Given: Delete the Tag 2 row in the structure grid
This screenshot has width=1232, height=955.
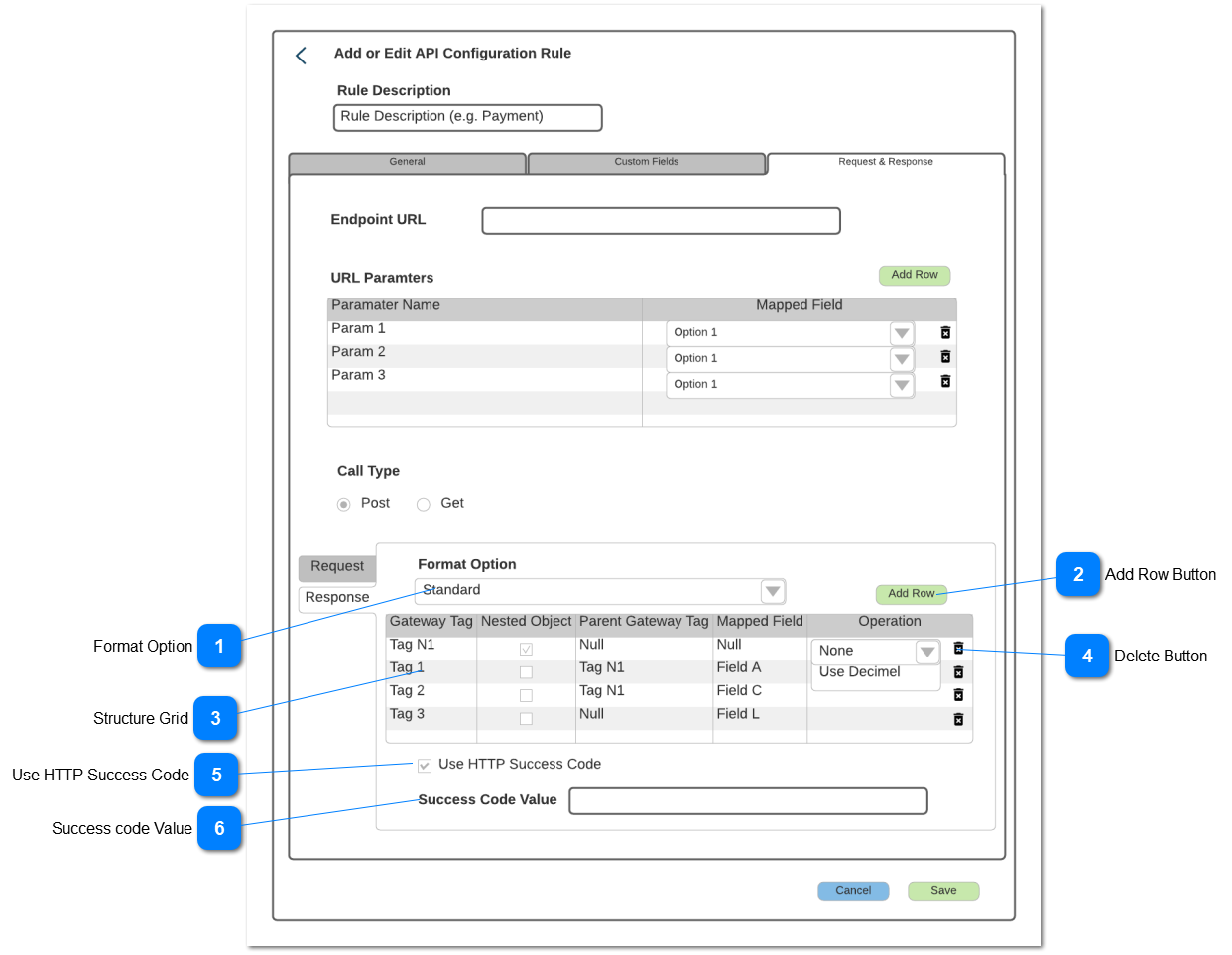Looking at the screenshot, I should tap(958, 695).
